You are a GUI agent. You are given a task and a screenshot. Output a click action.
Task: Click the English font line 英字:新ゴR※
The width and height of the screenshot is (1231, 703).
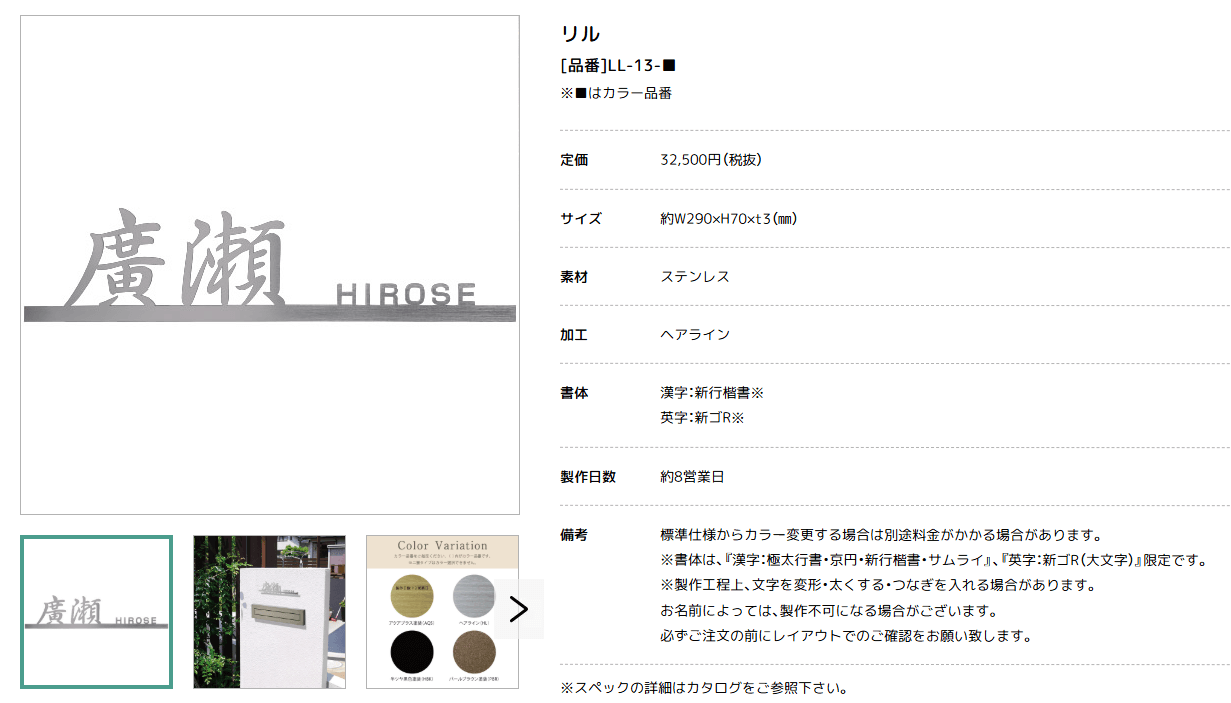point(702,417)
